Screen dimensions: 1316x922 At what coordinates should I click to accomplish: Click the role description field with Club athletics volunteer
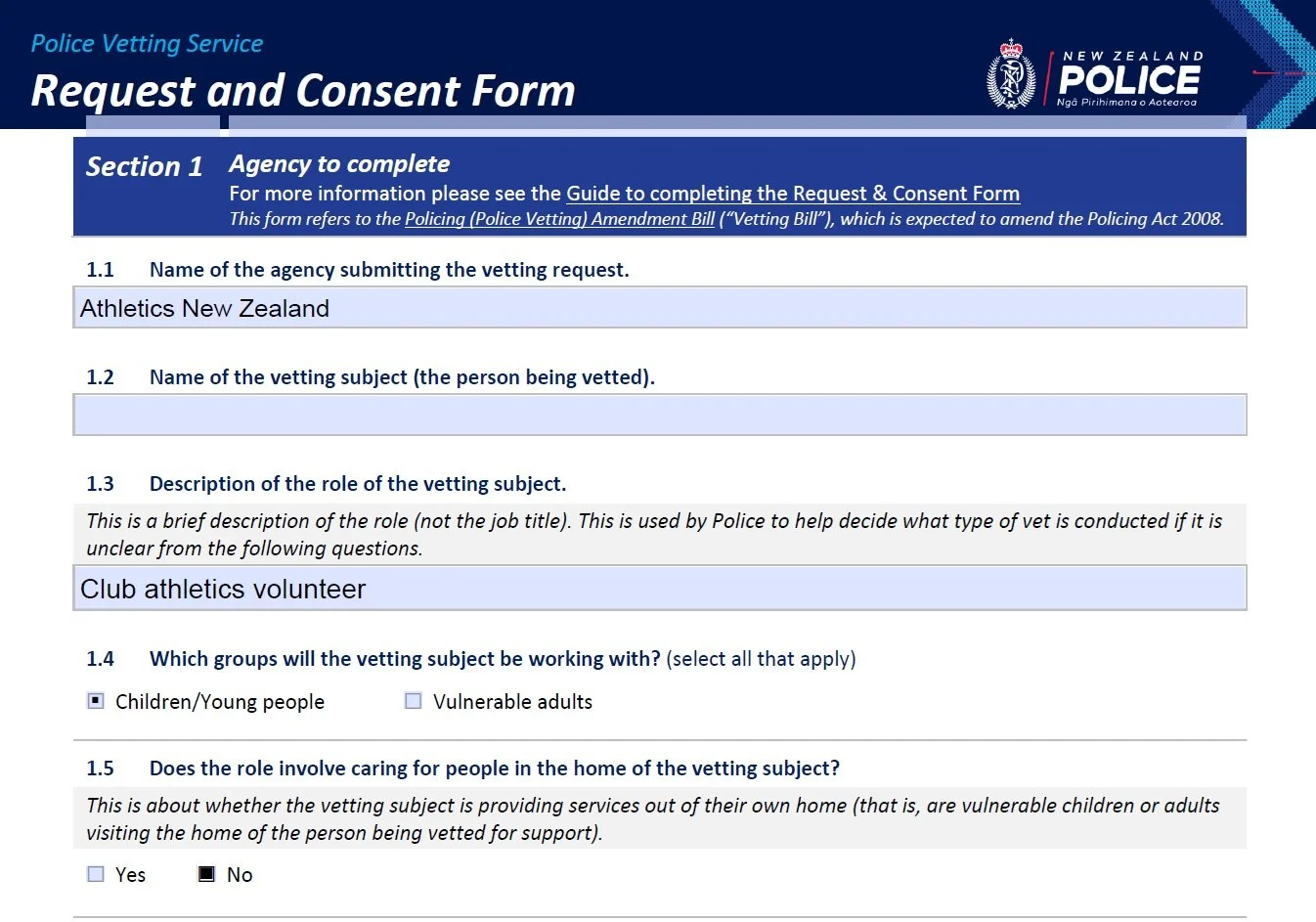pos(660,589)
